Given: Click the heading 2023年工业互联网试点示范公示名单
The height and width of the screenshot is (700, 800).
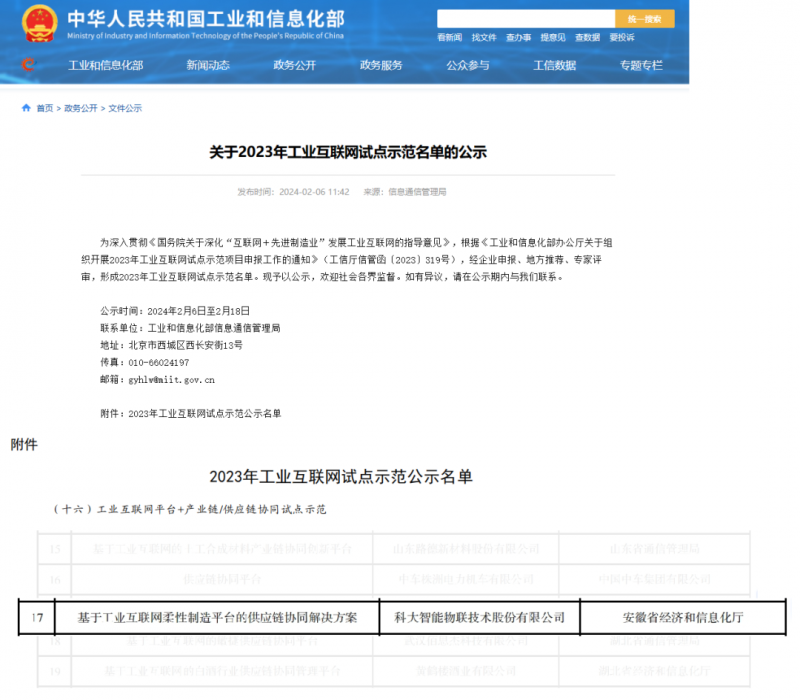Looking at the screenshot, I should (x=341, y=477).
